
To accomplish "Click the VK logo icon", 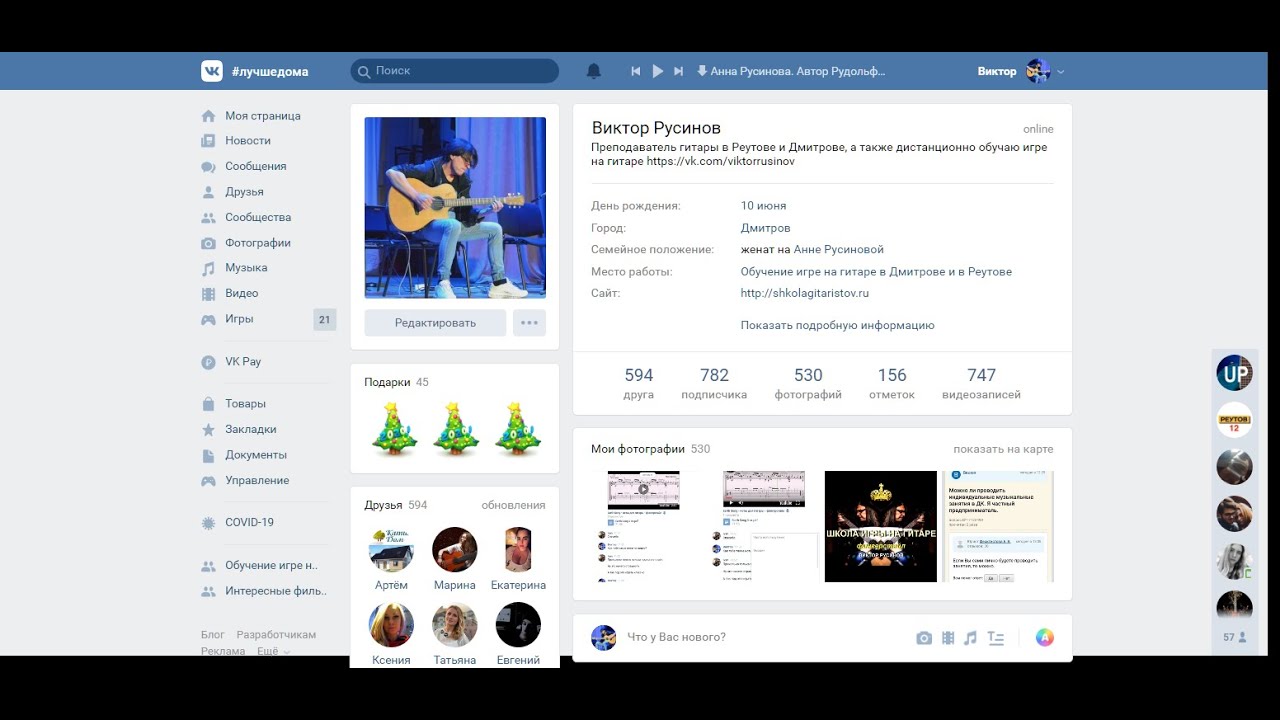I will (x=212, y=71).
